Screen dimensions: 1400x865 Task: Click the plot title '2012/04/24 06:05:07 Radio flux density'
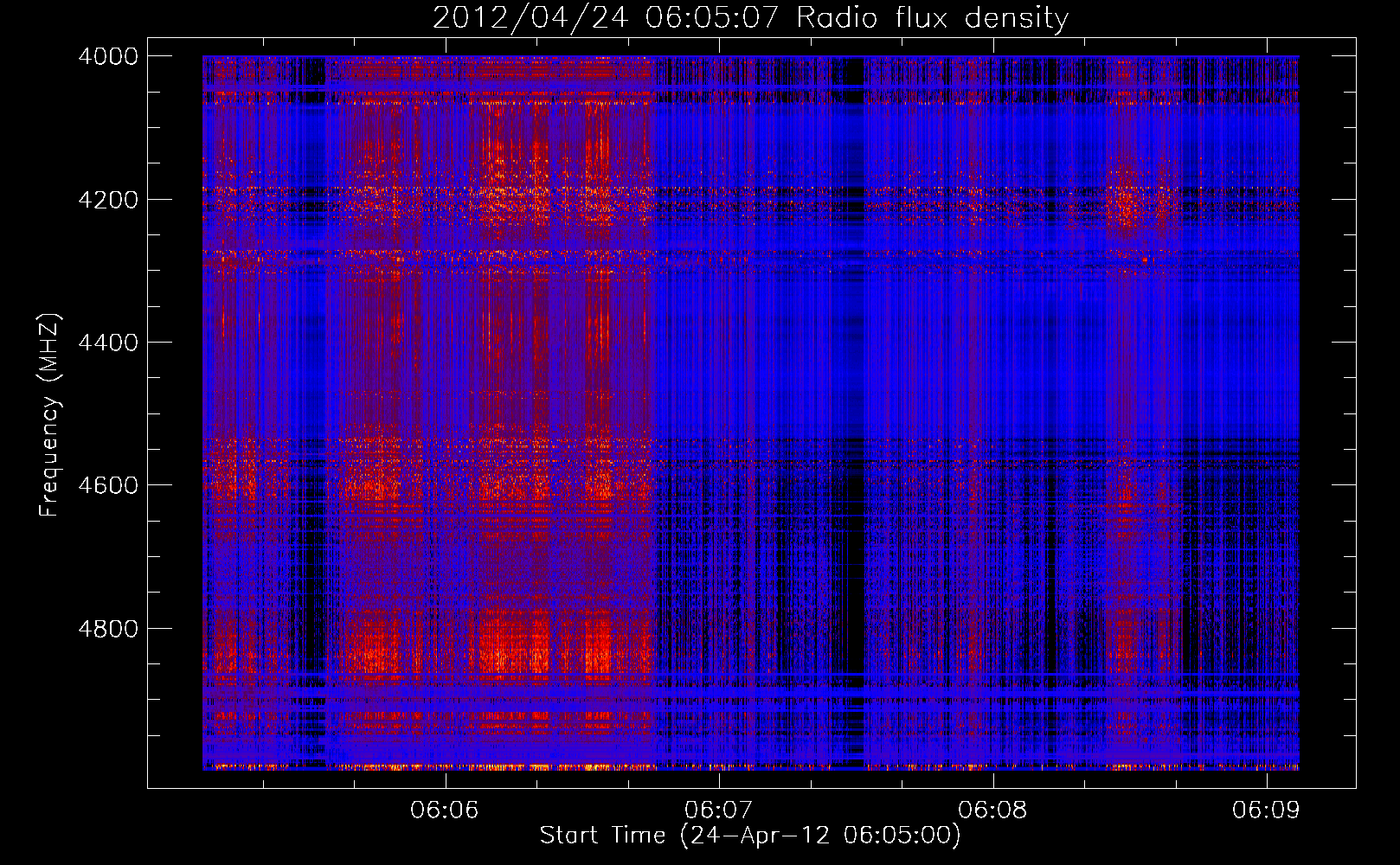[750, 18]
